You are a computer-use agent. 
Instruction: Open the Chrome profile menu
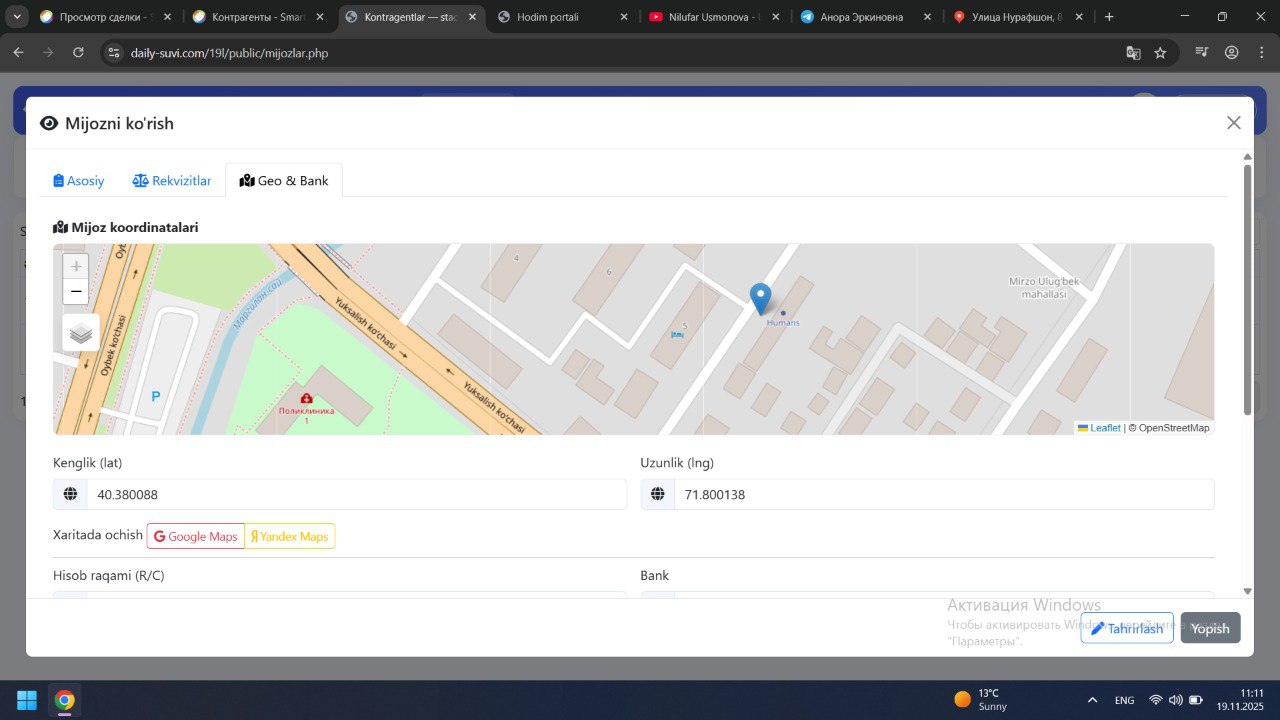point(1232,53)
